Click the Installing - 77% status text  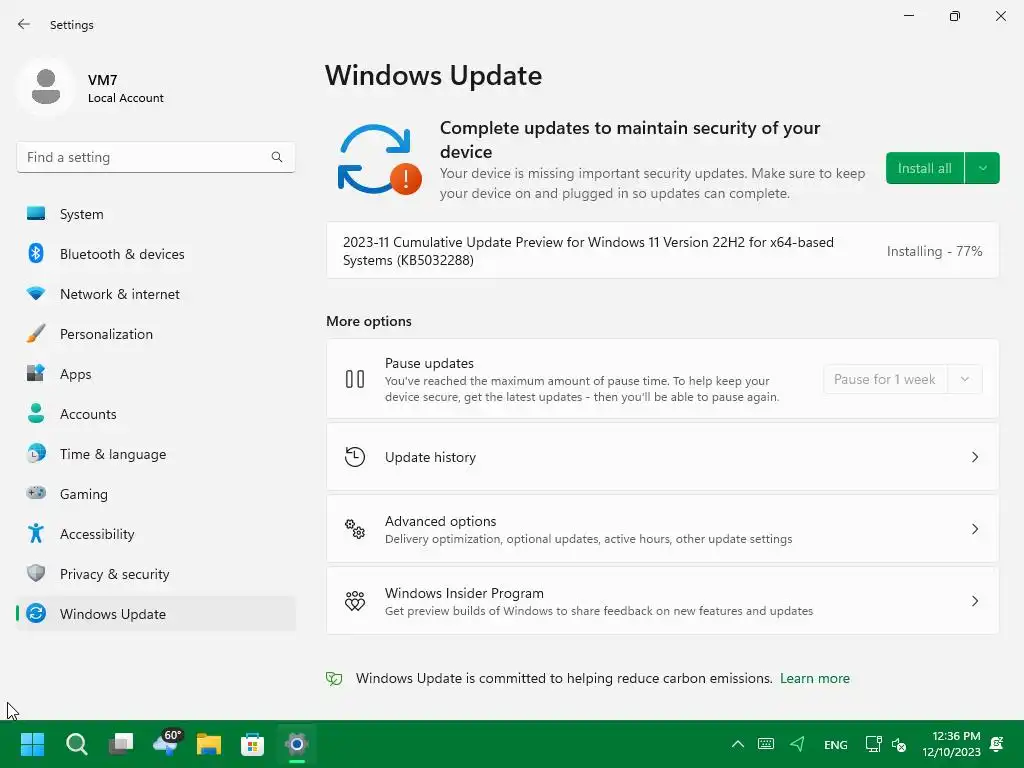coord(934,251)
